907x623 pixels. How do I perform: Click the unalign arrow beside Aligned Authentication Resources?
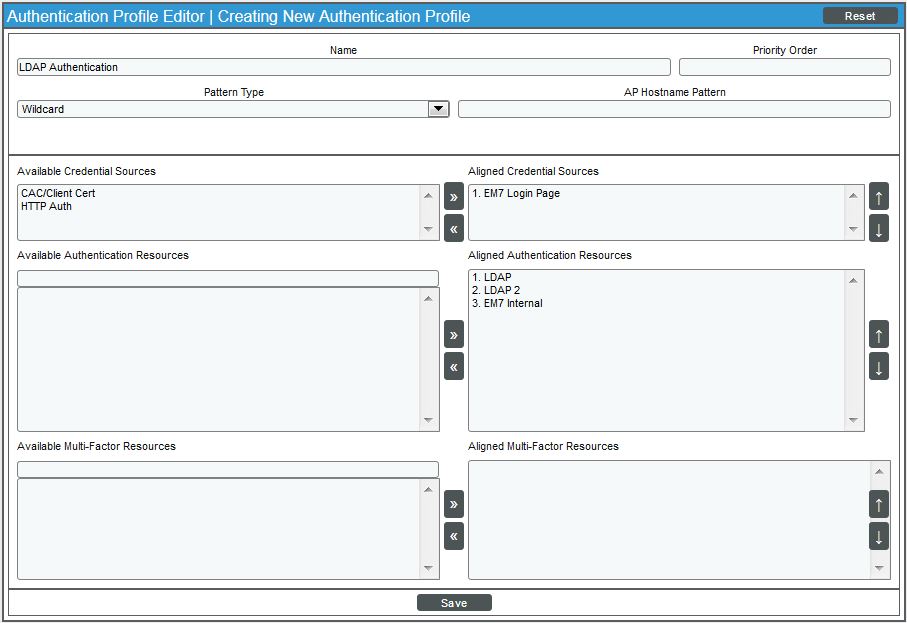click(453, 367)
